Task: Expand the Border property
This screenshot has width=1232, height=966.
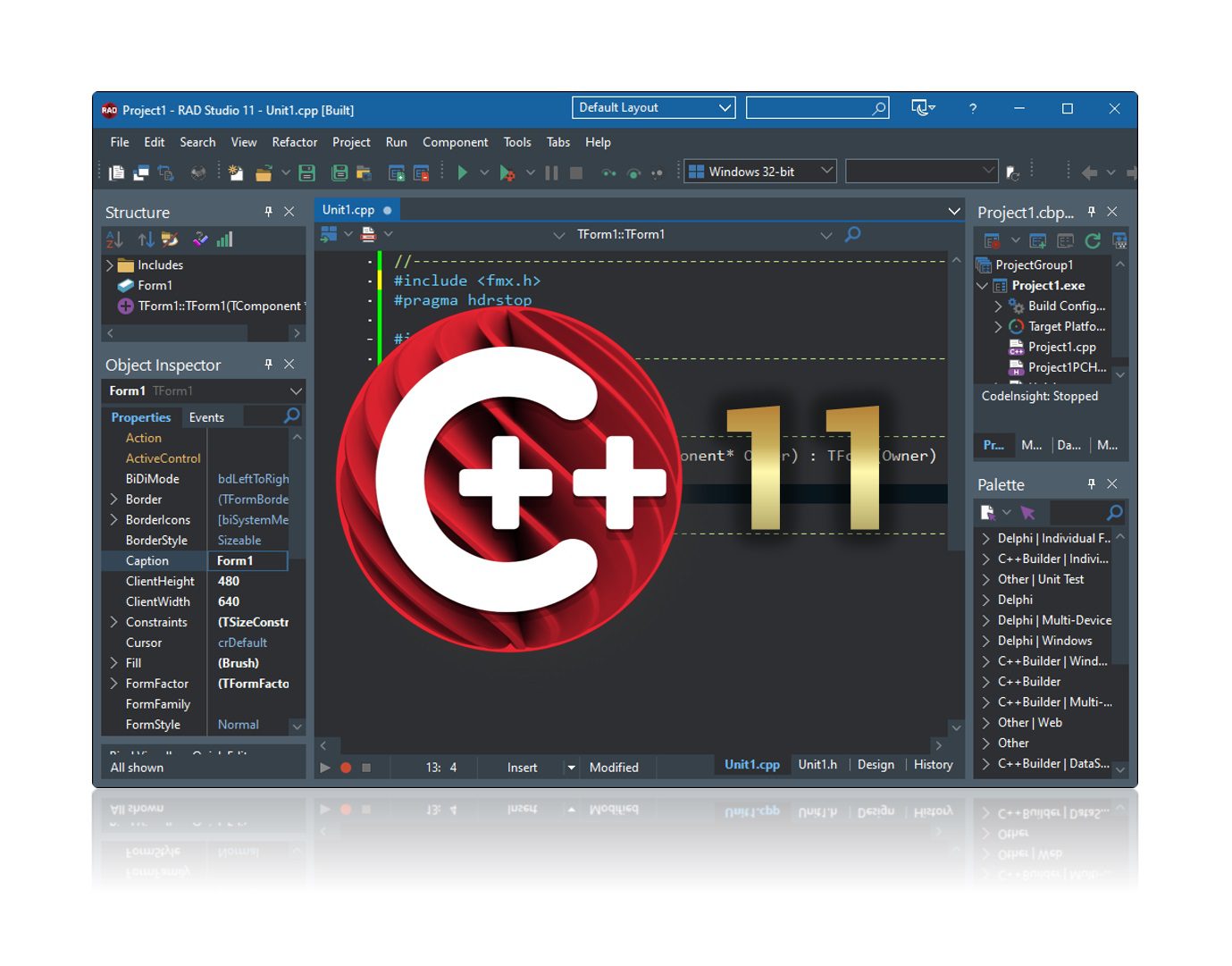Action: coord(114,500)
